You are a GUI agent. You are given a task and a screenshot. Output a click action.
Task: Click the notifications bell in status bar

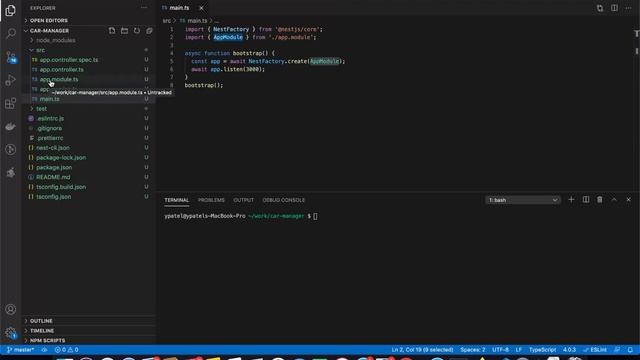click(630, 350)
